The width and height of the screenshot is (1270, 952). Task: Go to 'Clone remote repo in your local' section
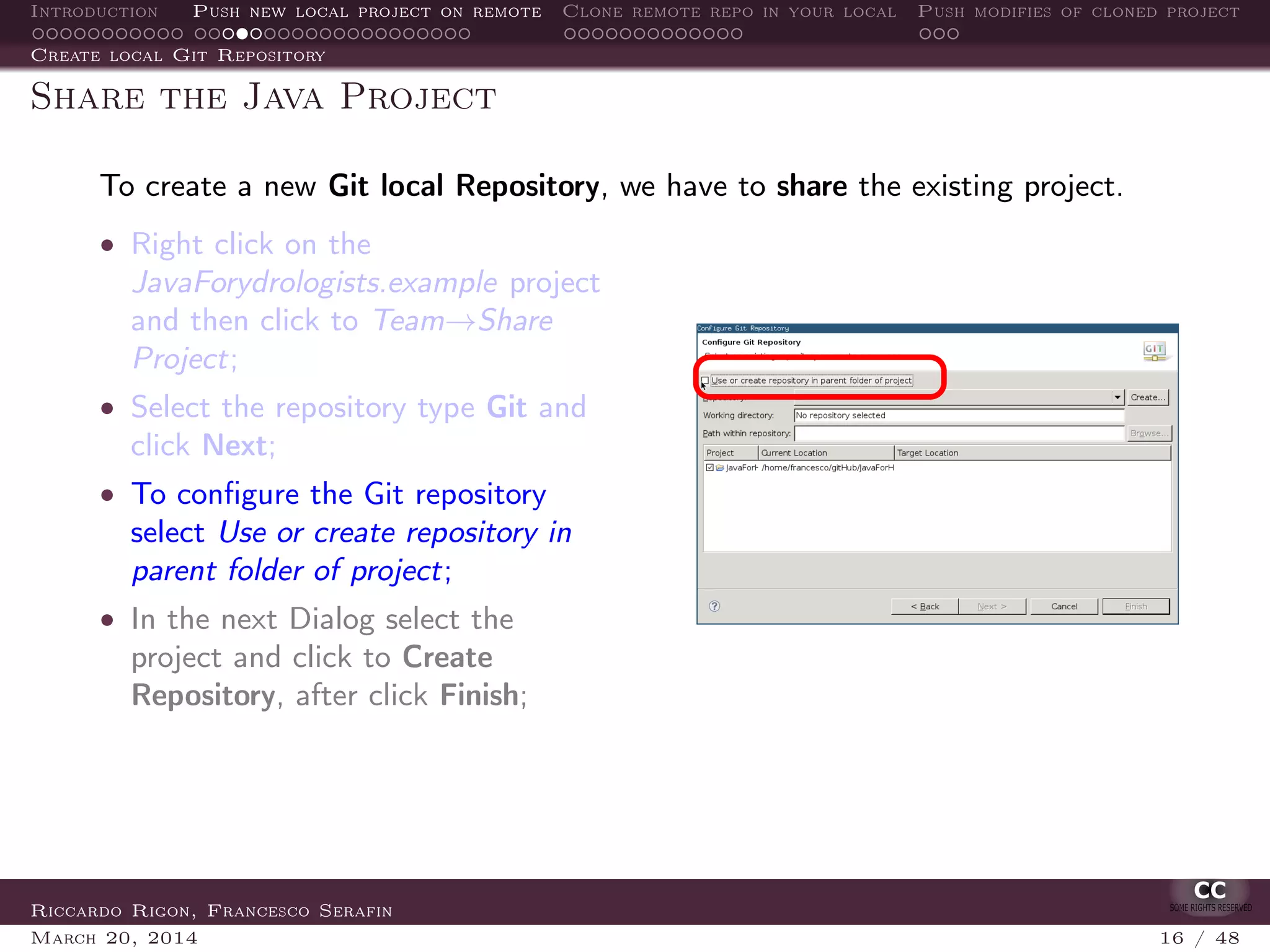(729, 12)
